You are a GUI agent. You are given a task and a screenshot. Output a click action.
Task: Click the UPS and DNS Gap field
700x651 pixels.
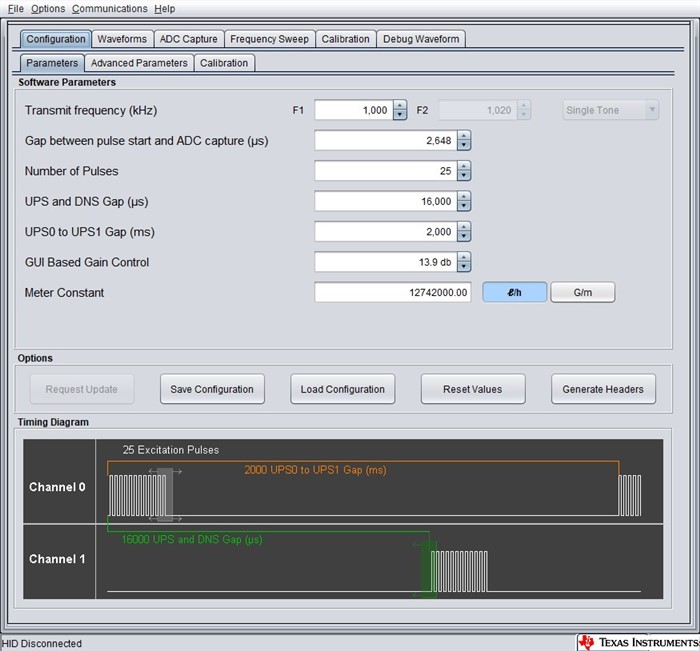(386, 201)
